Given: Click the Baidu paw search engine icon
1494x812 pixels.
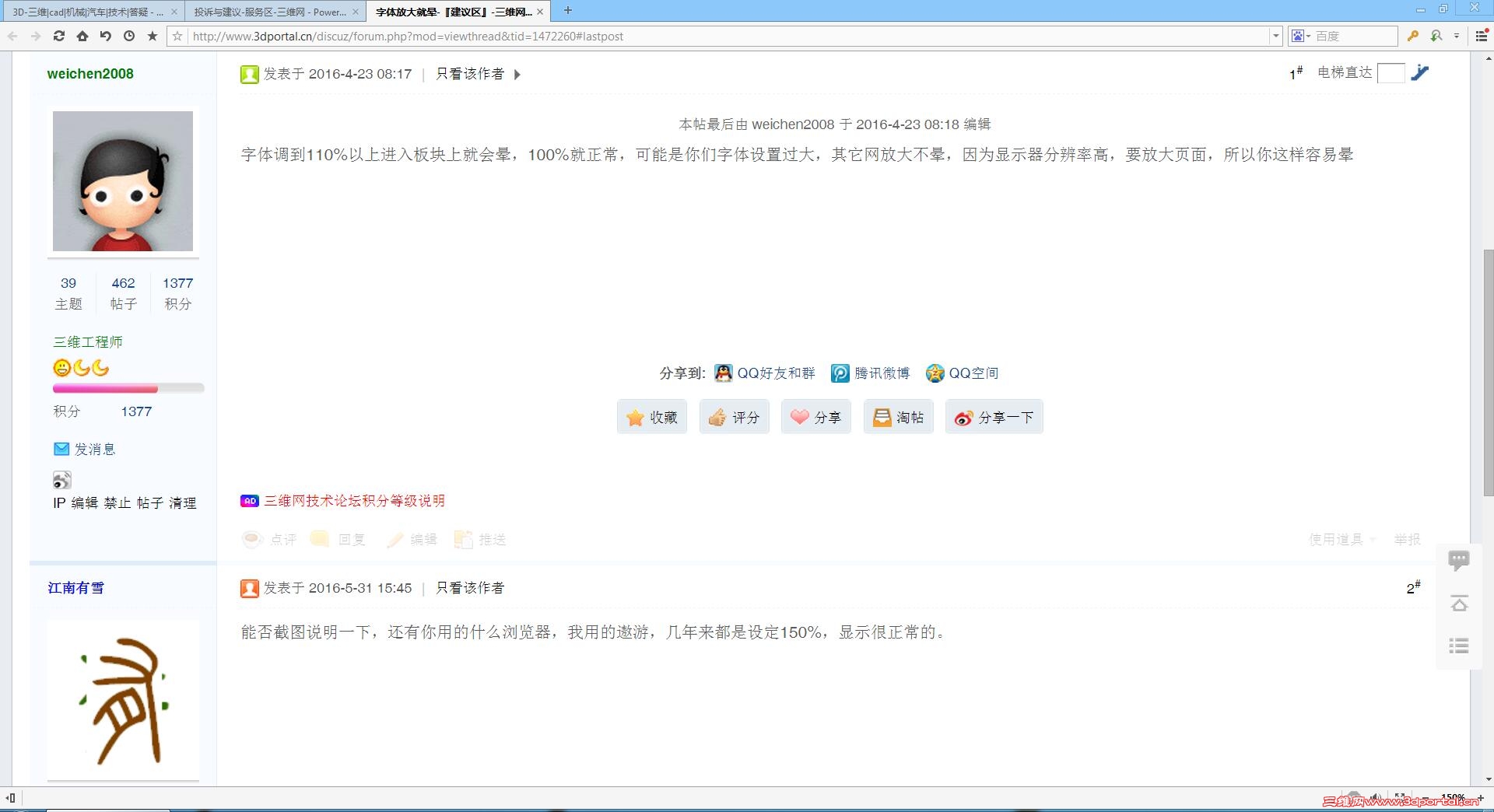Looking at the screenshot, I should click(1297, 36).
